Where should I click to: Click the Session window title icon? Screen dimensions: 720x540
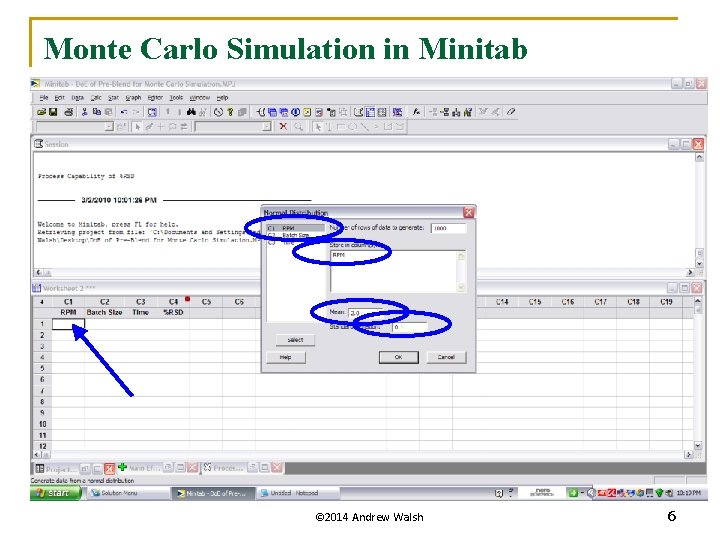(x=39, y=144)
